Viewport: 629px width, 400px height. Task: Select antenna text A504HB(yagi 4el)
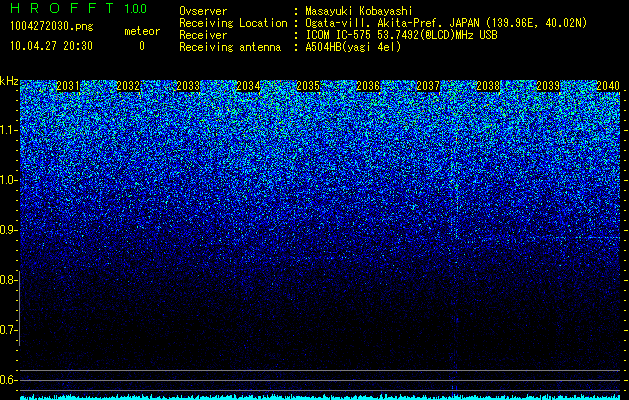coord(353,47)
